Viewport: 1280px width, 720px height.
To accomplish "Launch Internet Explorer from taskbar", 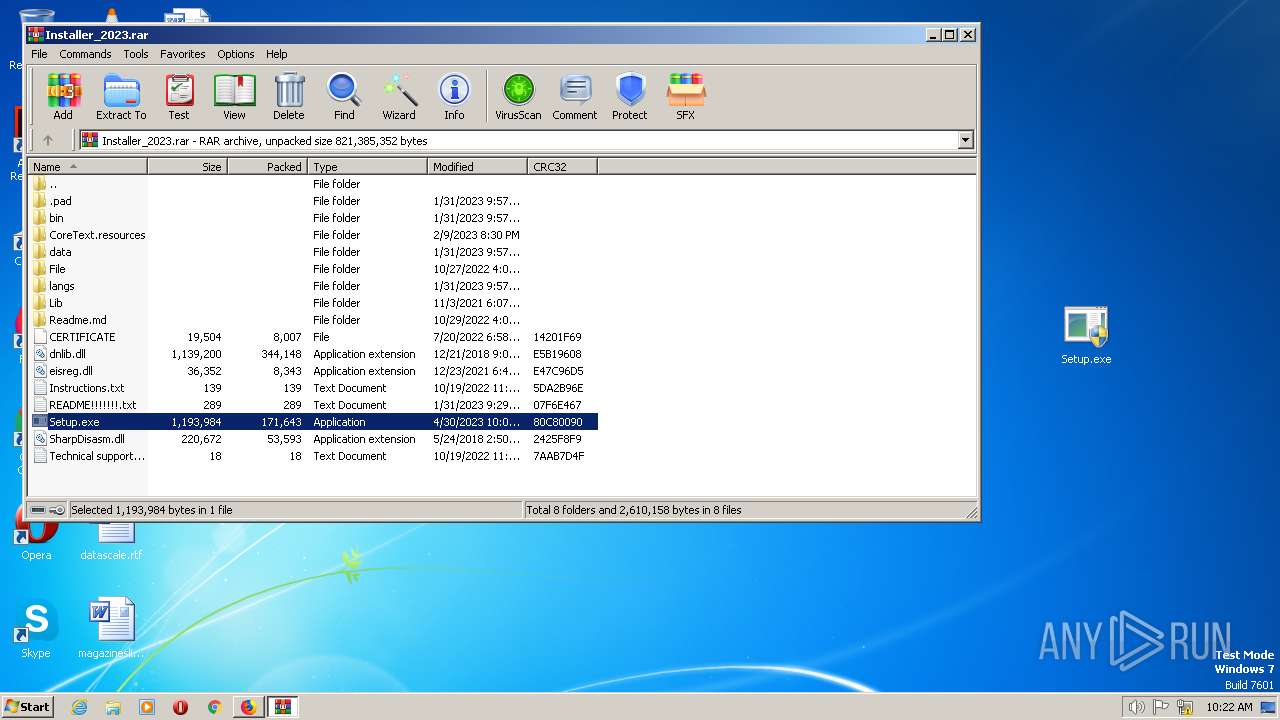I will (80, 707).
